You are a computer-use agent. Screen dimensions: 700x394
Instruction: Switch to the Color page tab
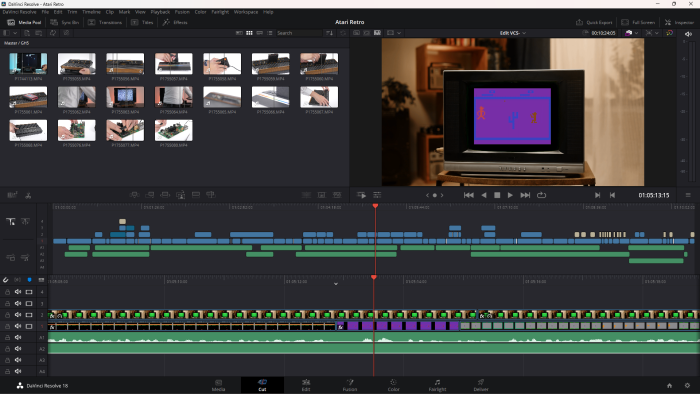[393, 385]
